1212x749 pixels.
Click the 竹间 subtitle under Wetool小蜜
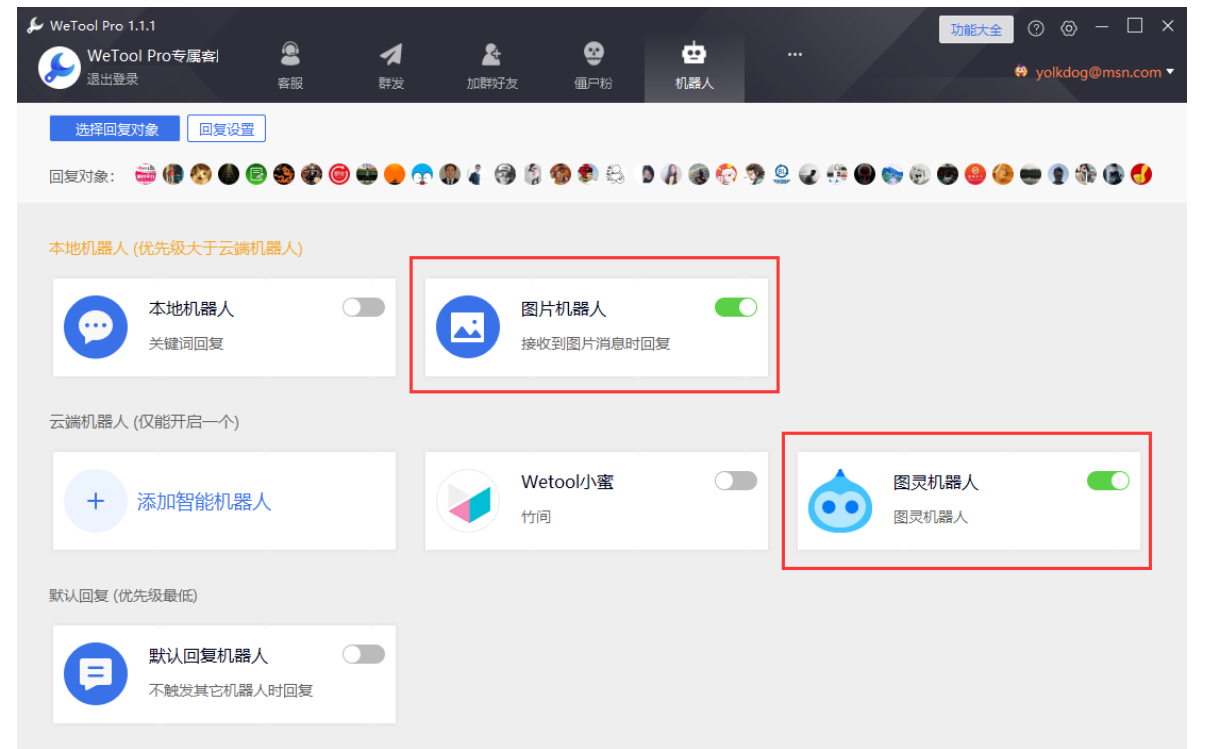pyautogui.click(x=536, y=517)
